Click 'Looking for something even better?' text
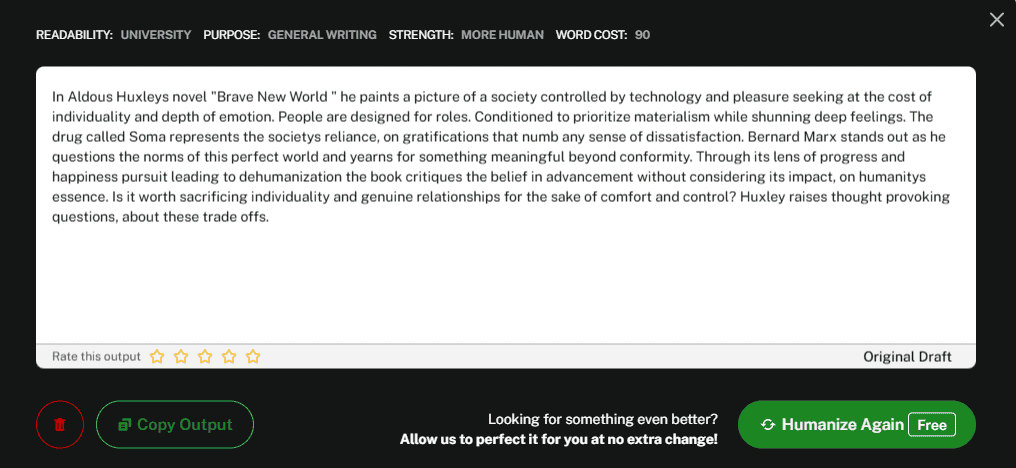1016x468 pixels. (602, 419)
